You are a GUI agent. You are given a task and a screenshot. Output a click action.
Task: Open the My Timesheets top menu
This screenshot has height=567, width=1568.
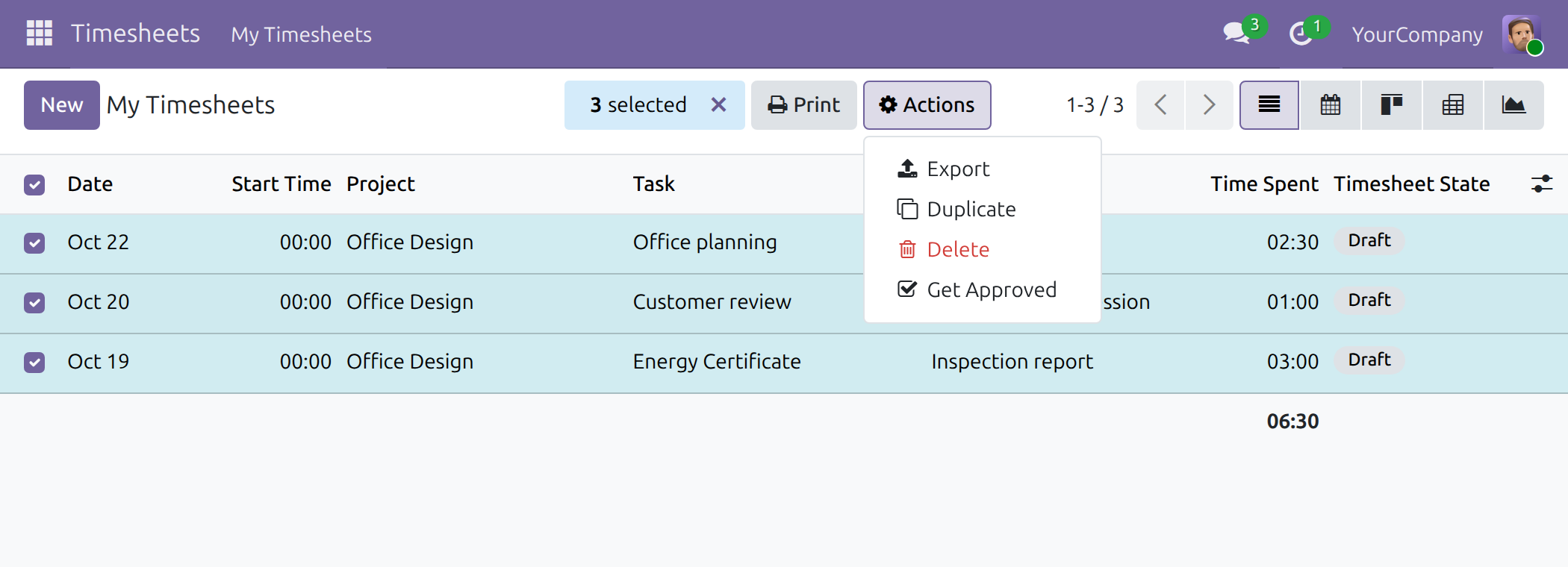(301, 34)
